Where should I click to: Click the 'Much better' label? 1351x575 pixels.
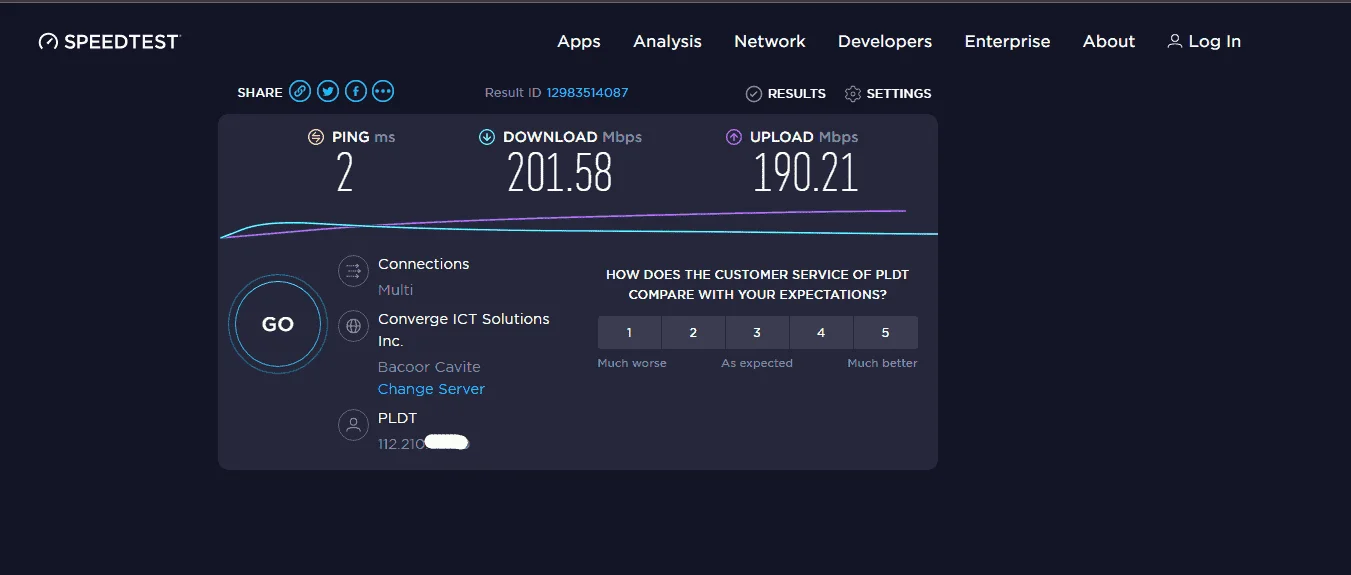[882, 363]
